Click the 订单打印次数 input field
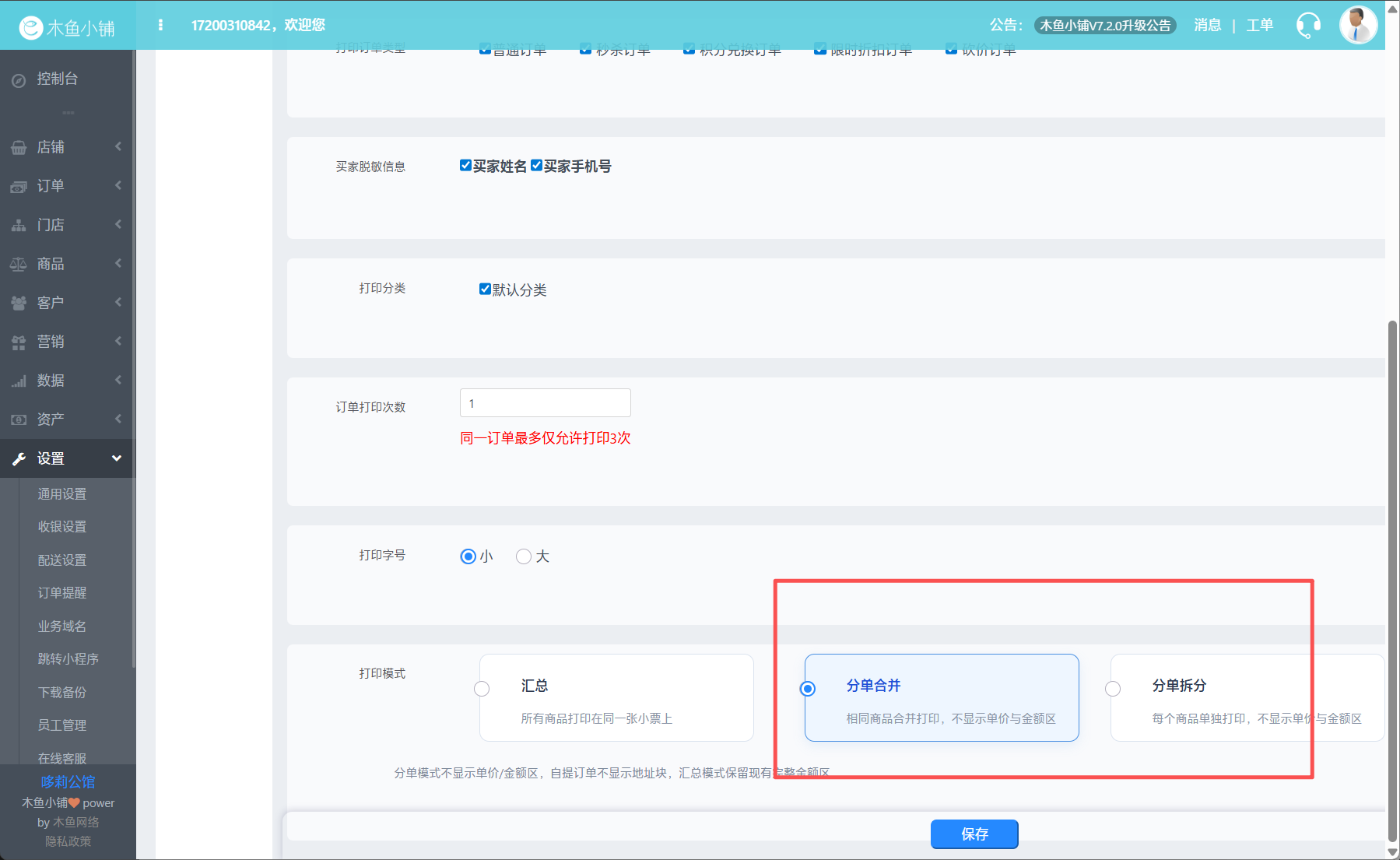 (x=545, y=403)
